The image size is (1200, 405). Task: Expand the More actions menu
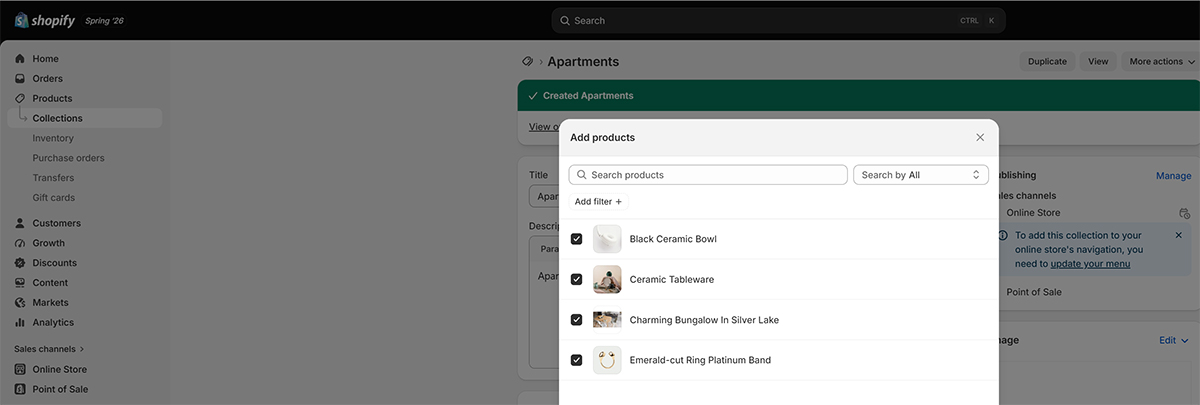pyautogui.click(x=1161, y=61)
